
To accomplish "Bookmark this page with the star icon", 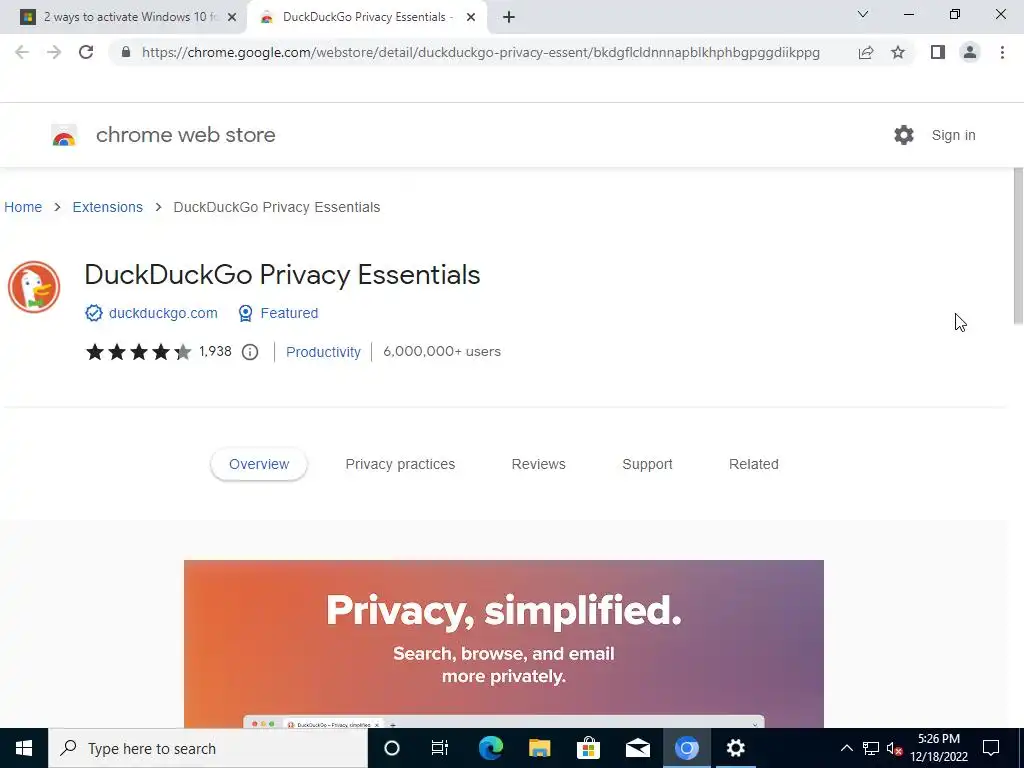I will (898, 52).
